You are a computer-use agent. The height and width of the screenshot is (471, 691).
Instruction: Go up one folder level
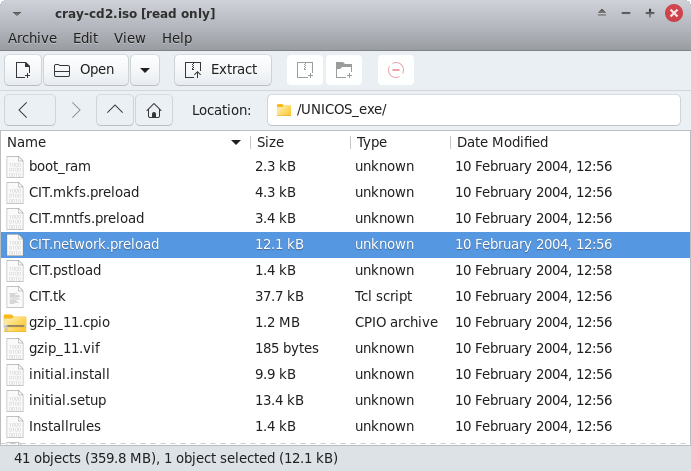click(115, 110)
